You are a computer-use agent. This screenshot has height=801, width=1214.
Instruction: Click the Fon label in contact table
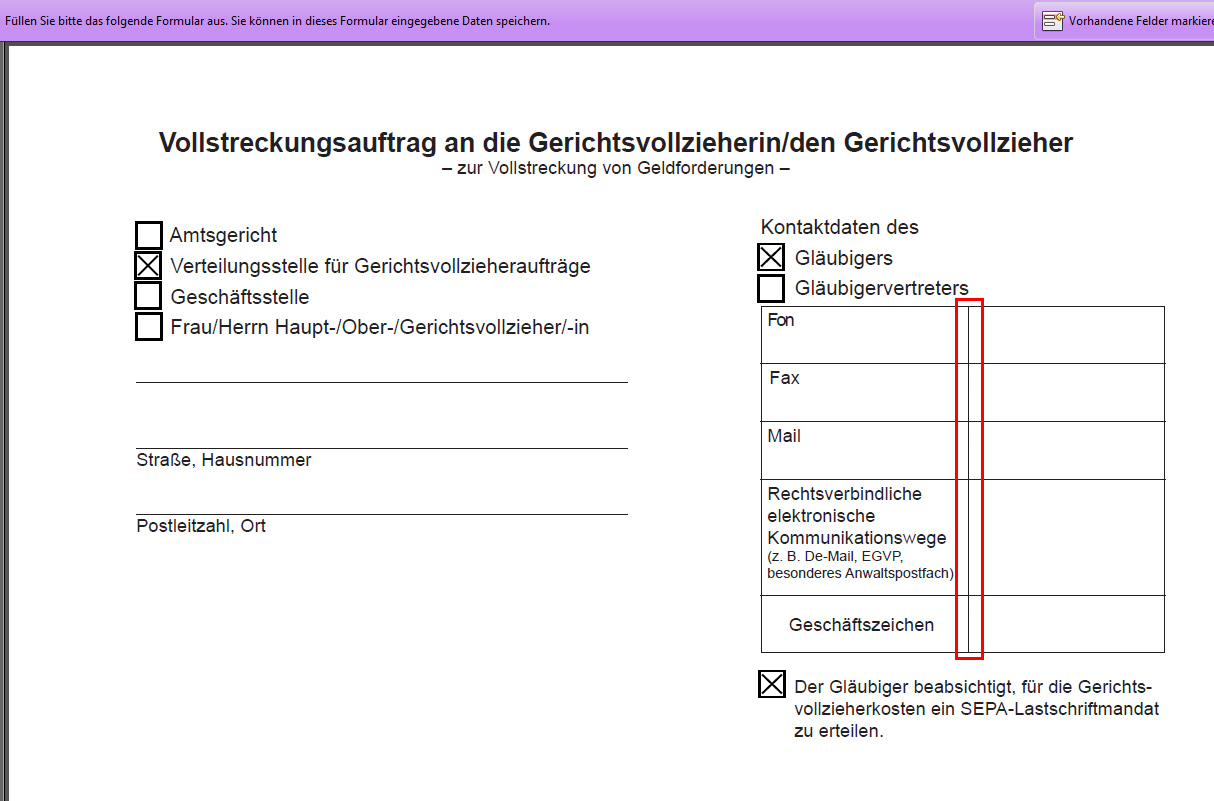click(781, 320)
